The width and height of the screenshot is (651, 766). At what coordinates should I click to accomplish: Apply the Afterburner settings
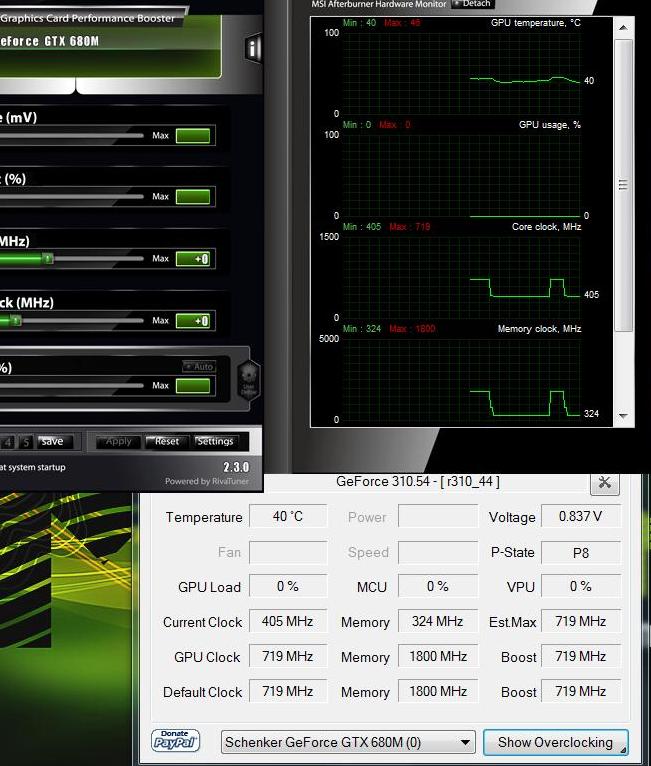118,442
